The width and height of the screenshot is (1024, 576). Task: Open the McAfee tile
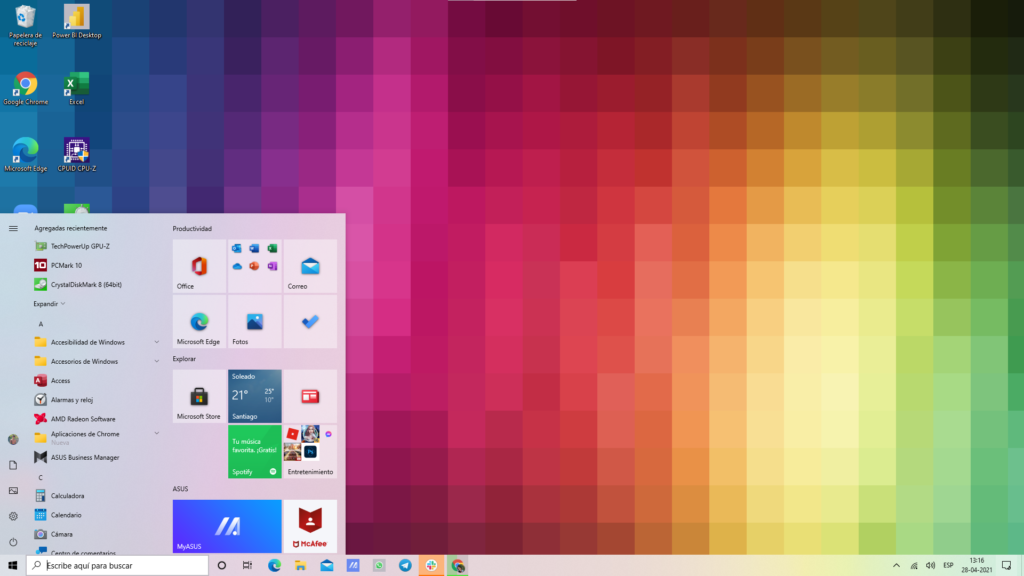pyautogui.click(x=310, y=526)
